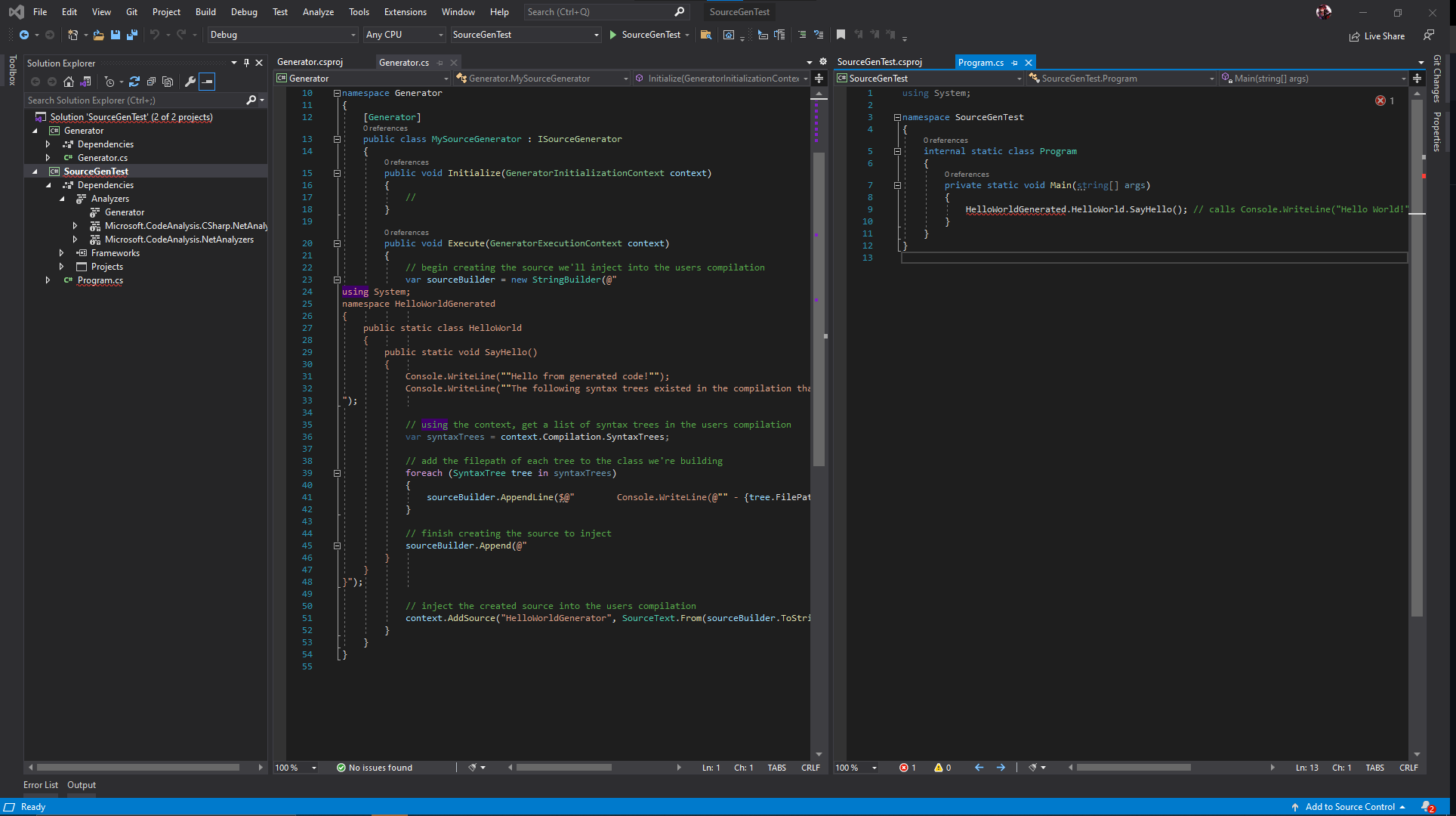This screenshot has width=1456, height=816.
Task: Open the Toolbox side panel tab
Action: click(11, 70)
